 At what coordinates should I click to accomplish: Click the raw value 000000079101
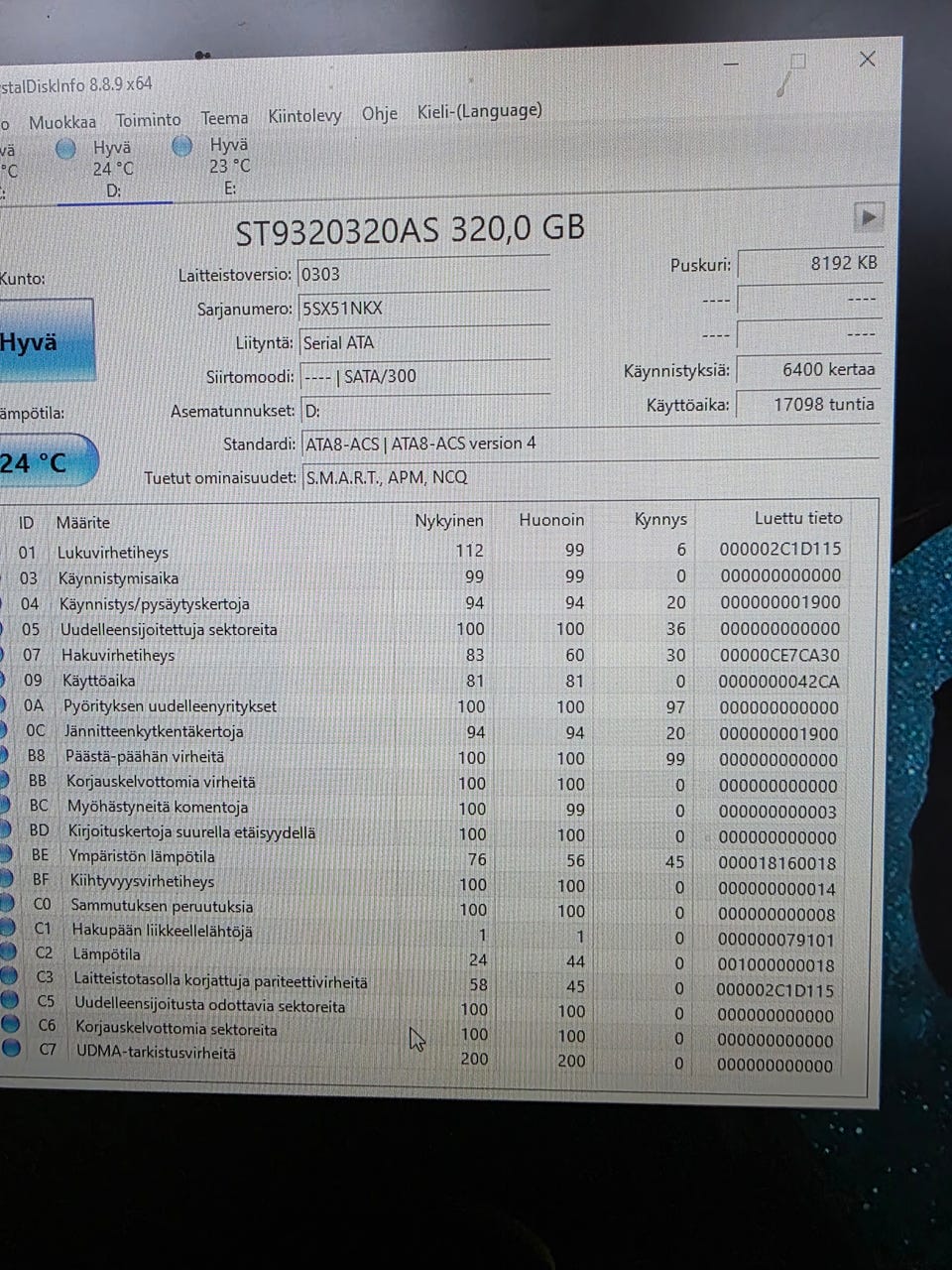[776, 939]
